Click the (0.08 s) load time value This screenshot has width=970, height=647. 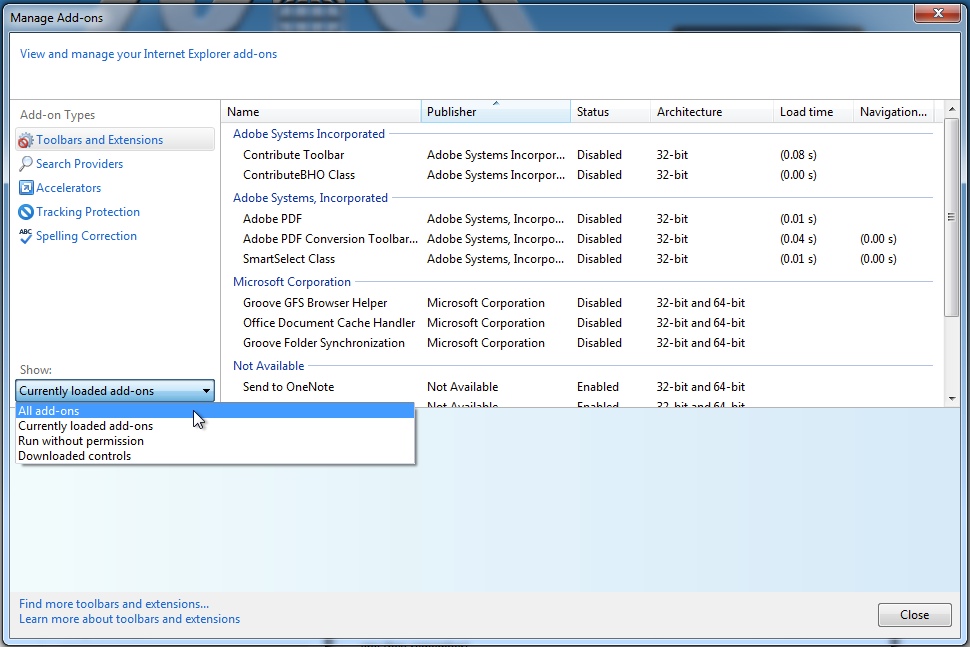(798, 155)
